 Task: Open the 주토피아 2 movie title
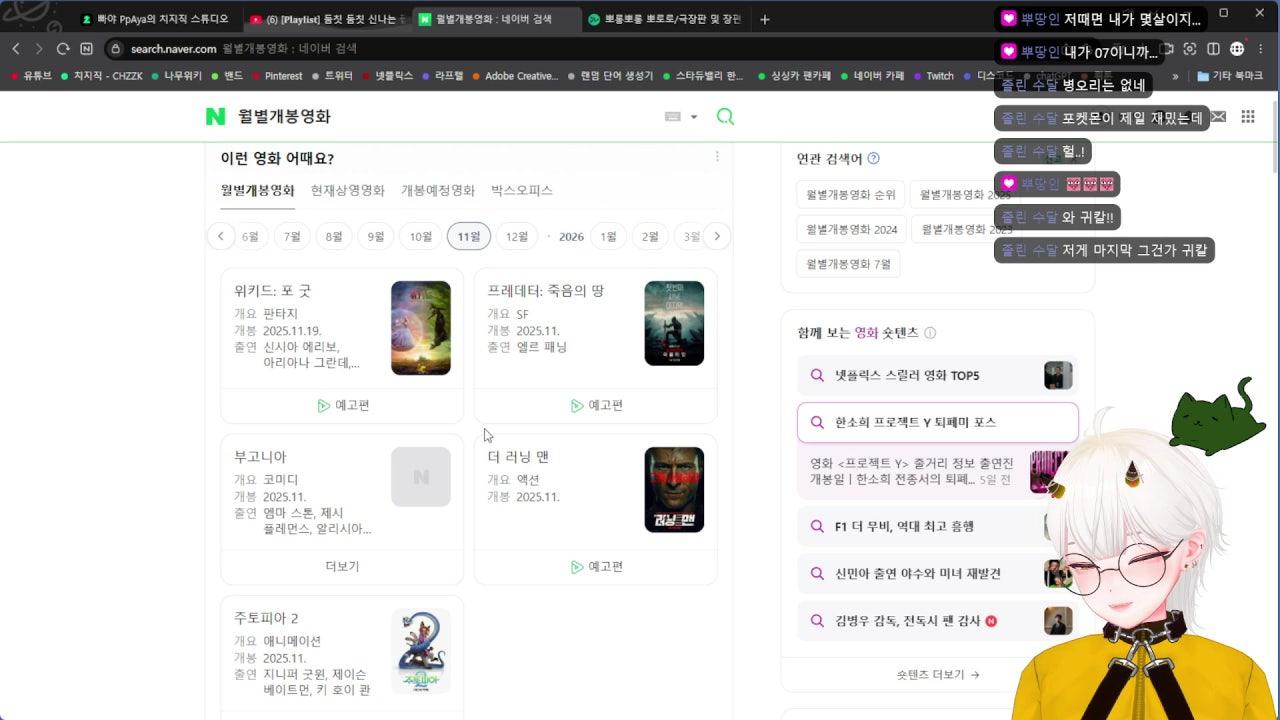(266, 618)
